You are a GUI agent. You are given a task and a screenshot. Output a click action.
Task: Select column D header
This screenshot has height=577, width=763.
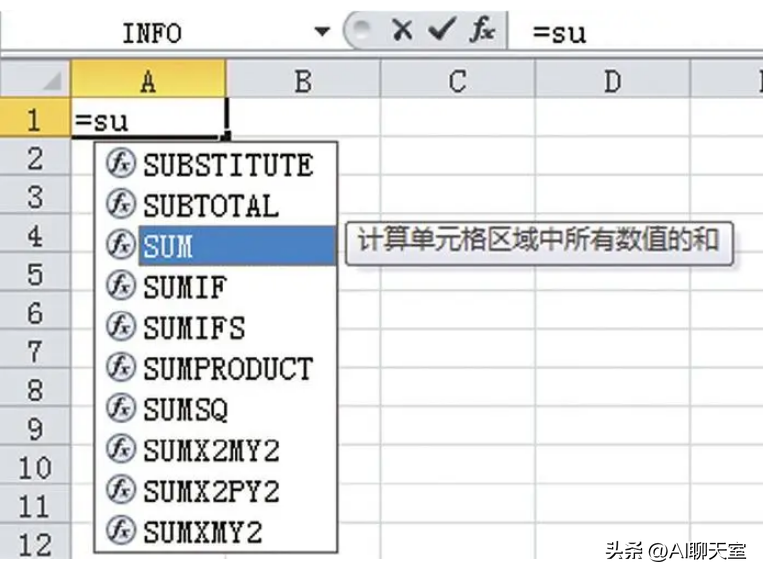tap(612, 82)
